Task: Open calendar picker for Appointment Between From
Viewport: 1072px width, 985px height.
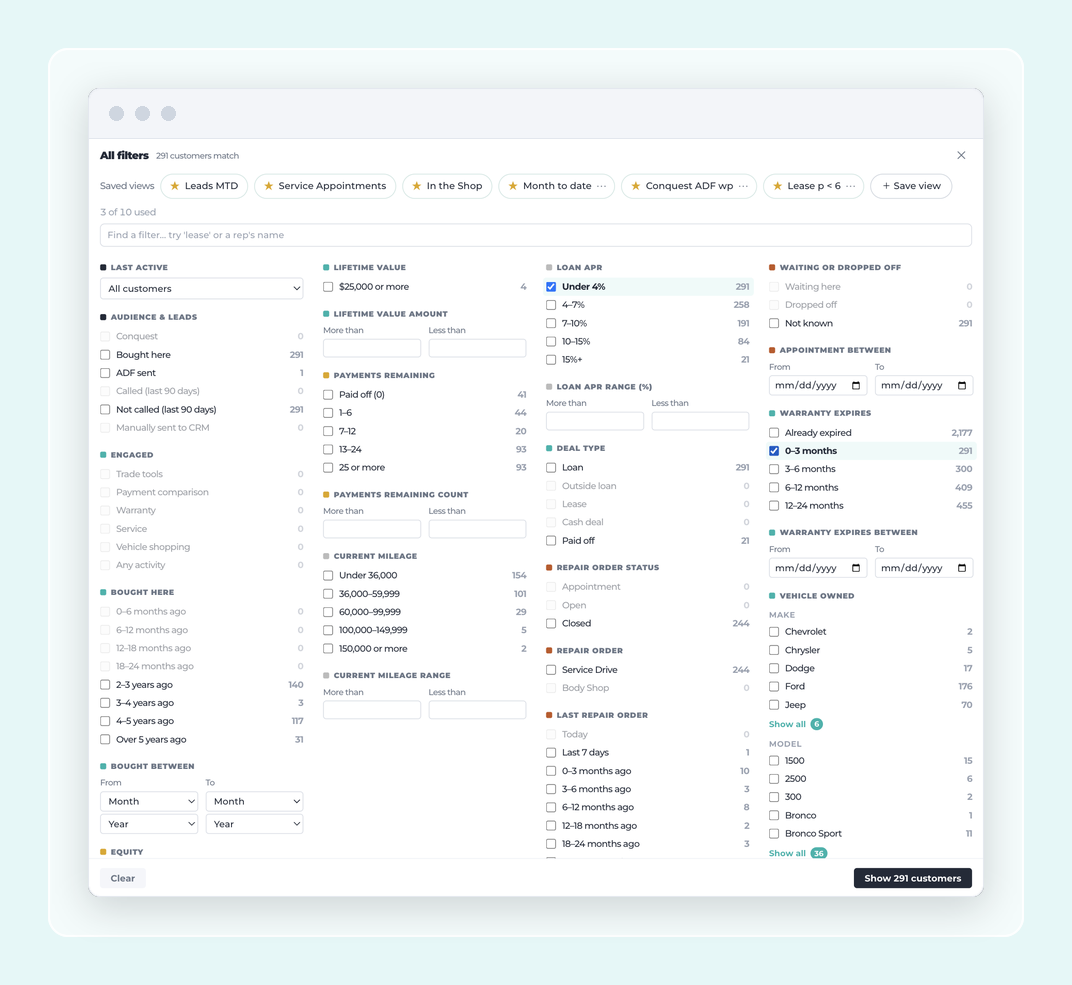Action: click(856, 386)
